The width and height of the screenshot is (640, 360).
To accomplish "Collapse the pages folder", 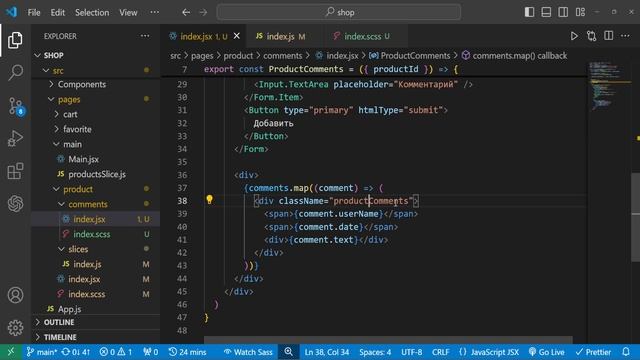I will point(96,99).
